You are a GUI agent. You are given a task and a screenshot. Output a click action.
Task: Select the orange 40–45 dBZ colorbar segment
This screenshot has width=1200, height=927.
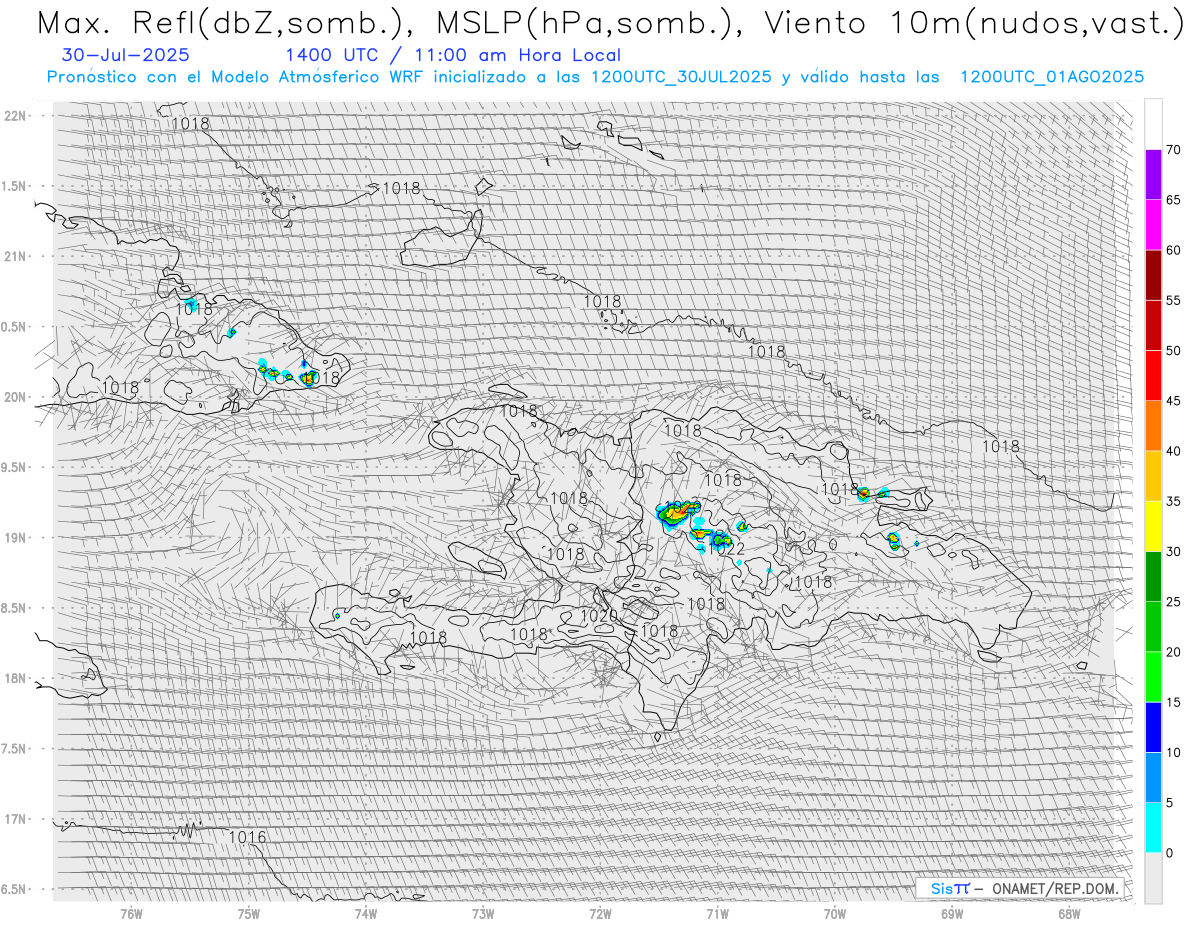pyautogui.click(x=1153, y=426)
